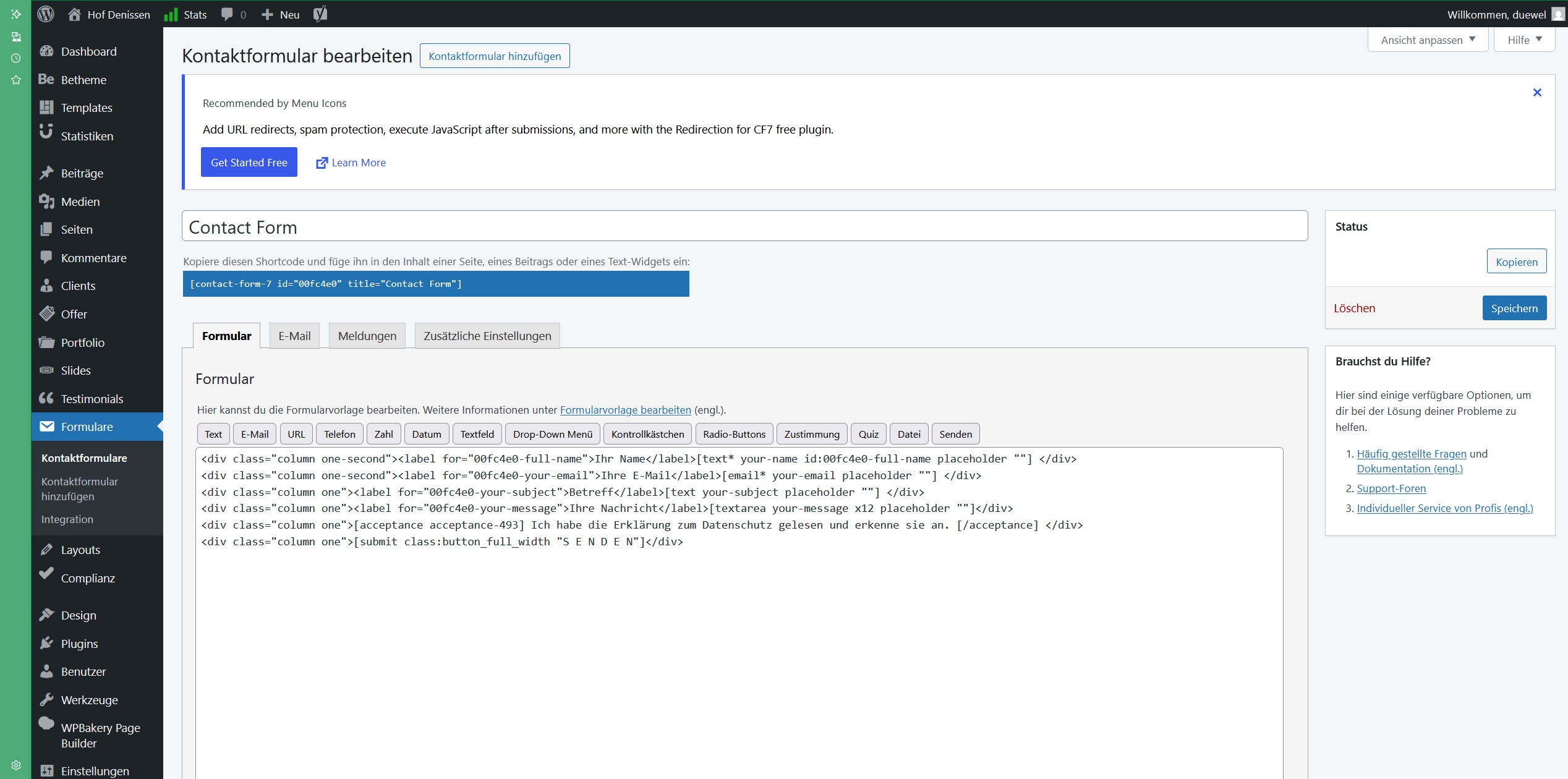Viewport: 1568px width, 779px height.
Task: Open the Plugins page
Action: (x=79, y=644)
